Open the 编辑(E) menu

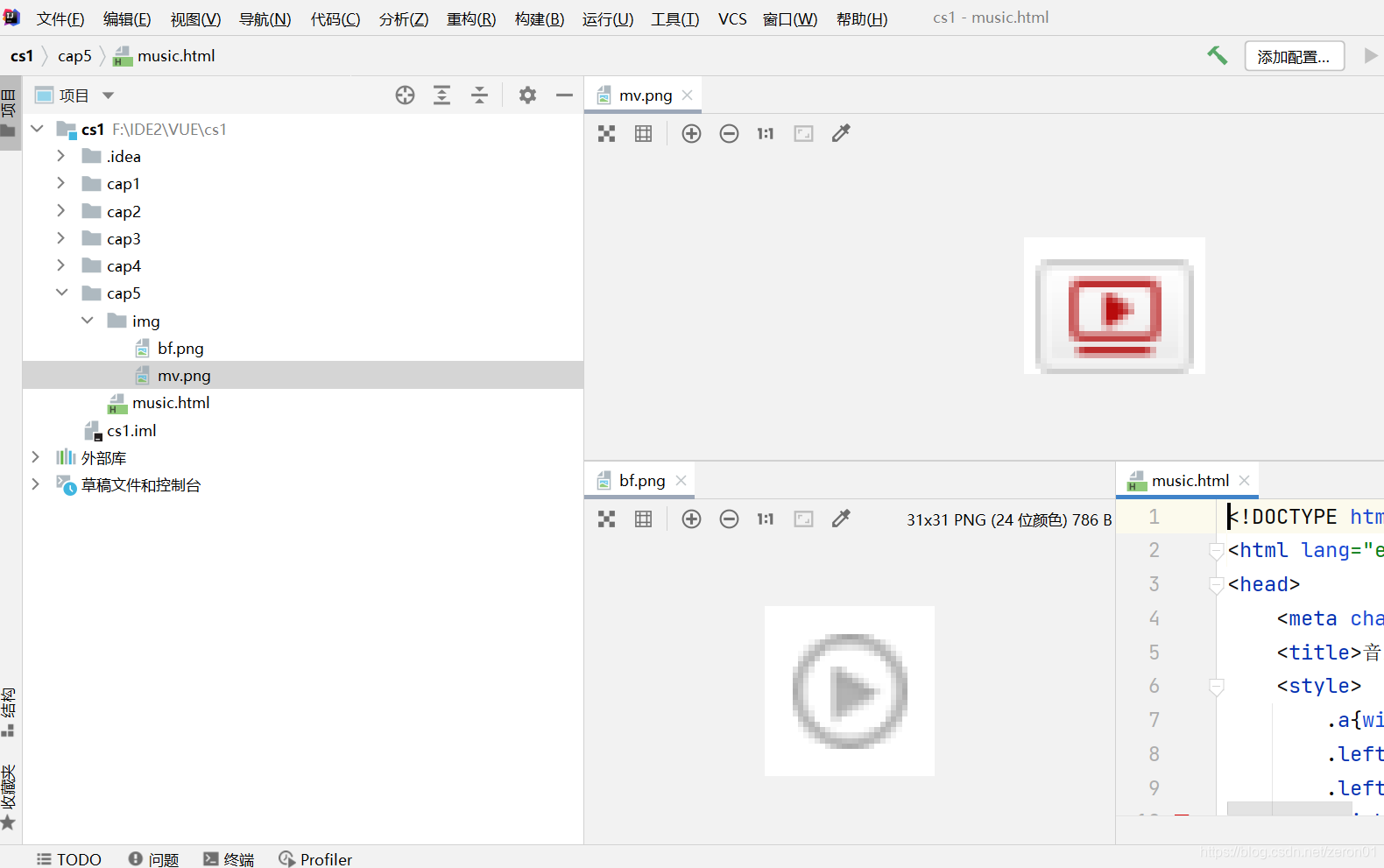pyautogui.click(x=127, y=18)
